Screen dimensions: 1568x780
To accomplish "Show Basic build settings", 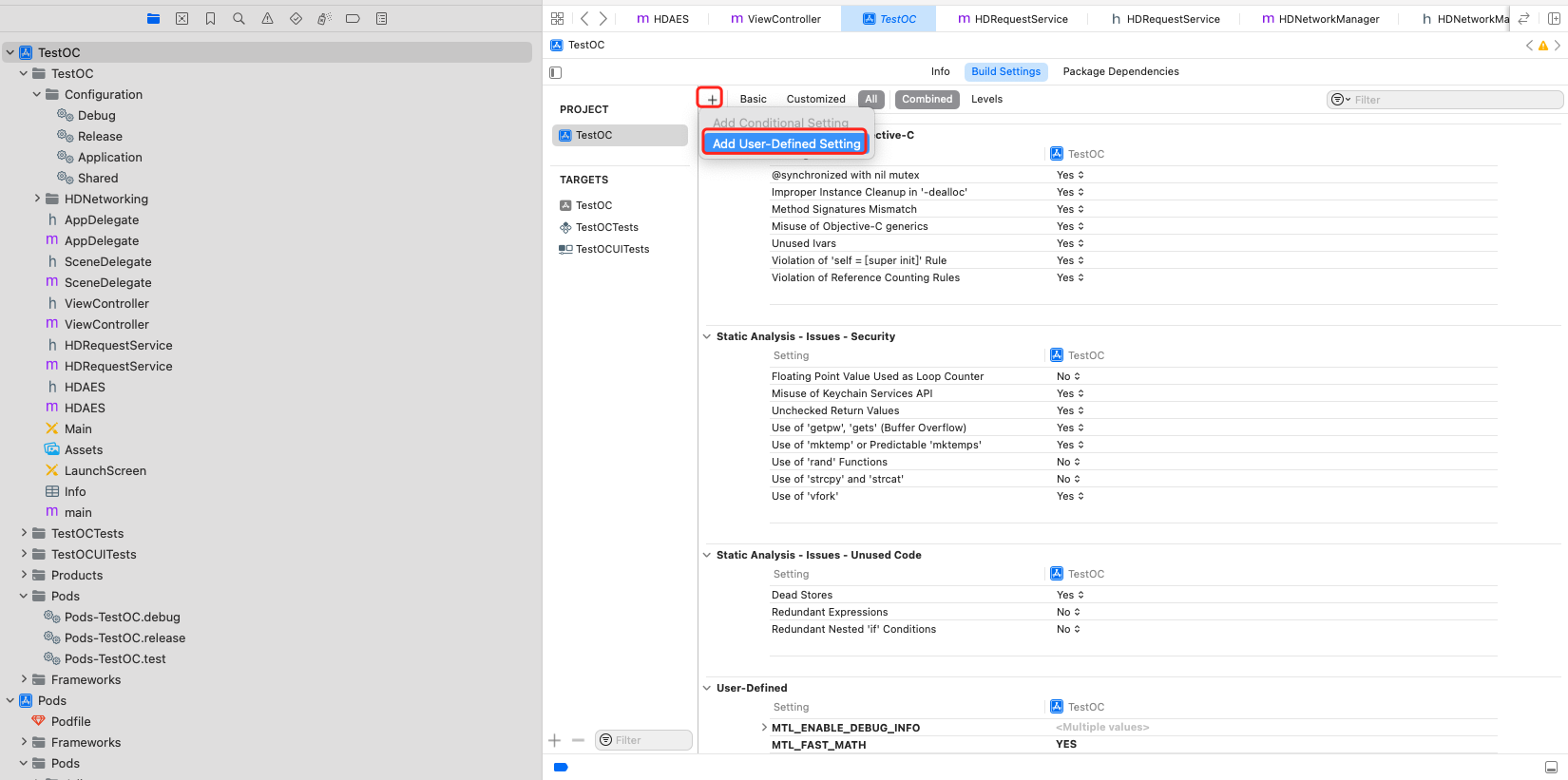I will tap(753, 99).
